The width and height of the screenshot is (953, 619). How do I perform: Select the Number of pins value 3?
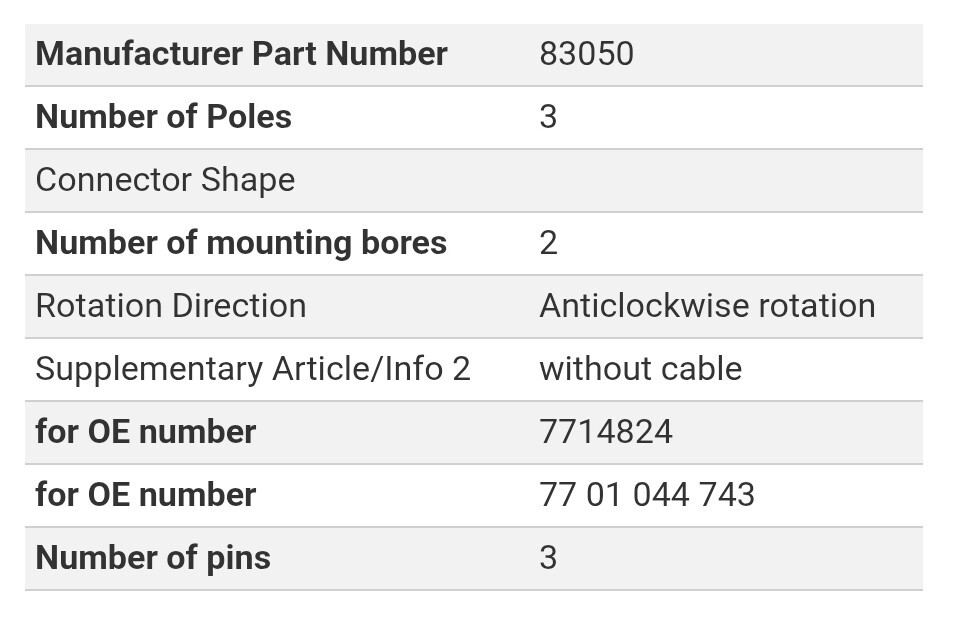click(x=548, y=558)
